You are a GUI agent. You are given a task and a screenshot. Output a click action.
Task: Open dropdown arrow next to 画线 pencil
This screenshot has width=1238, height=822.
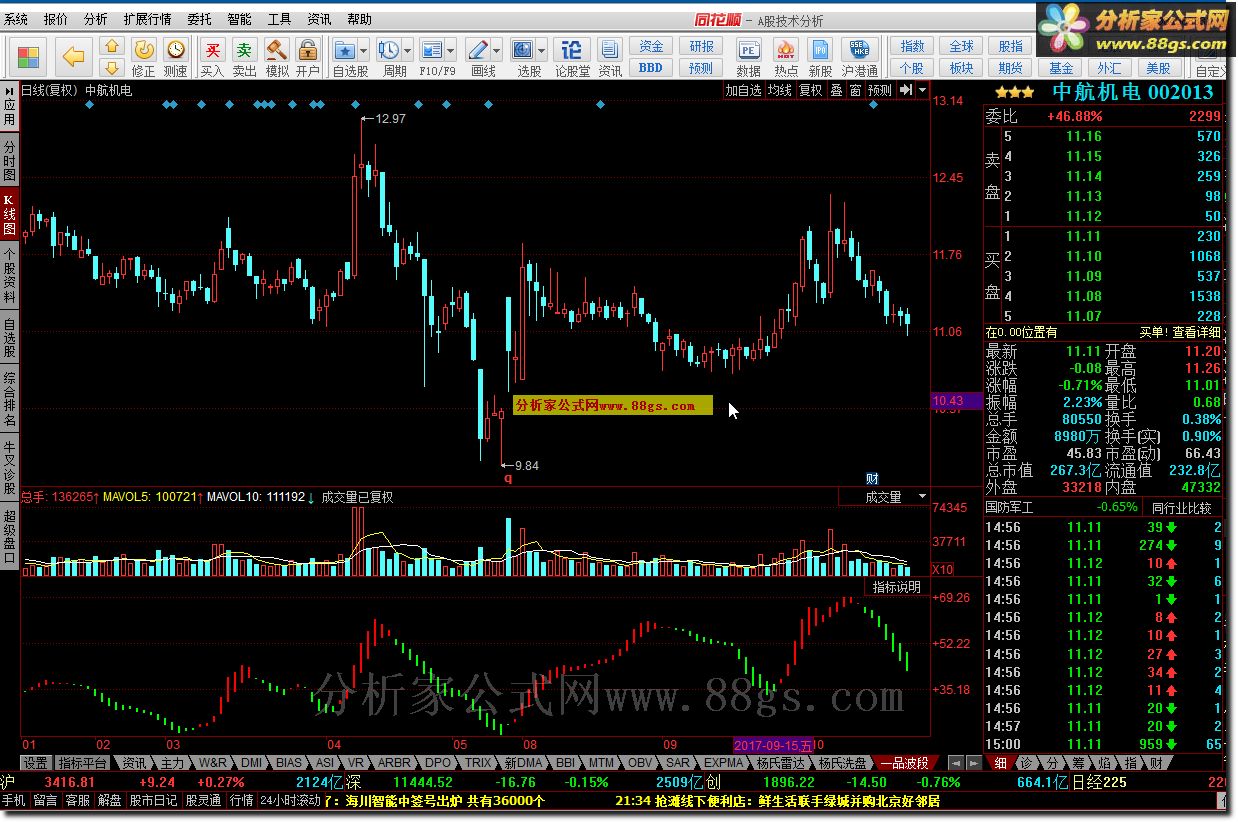[x=496, y=50]
